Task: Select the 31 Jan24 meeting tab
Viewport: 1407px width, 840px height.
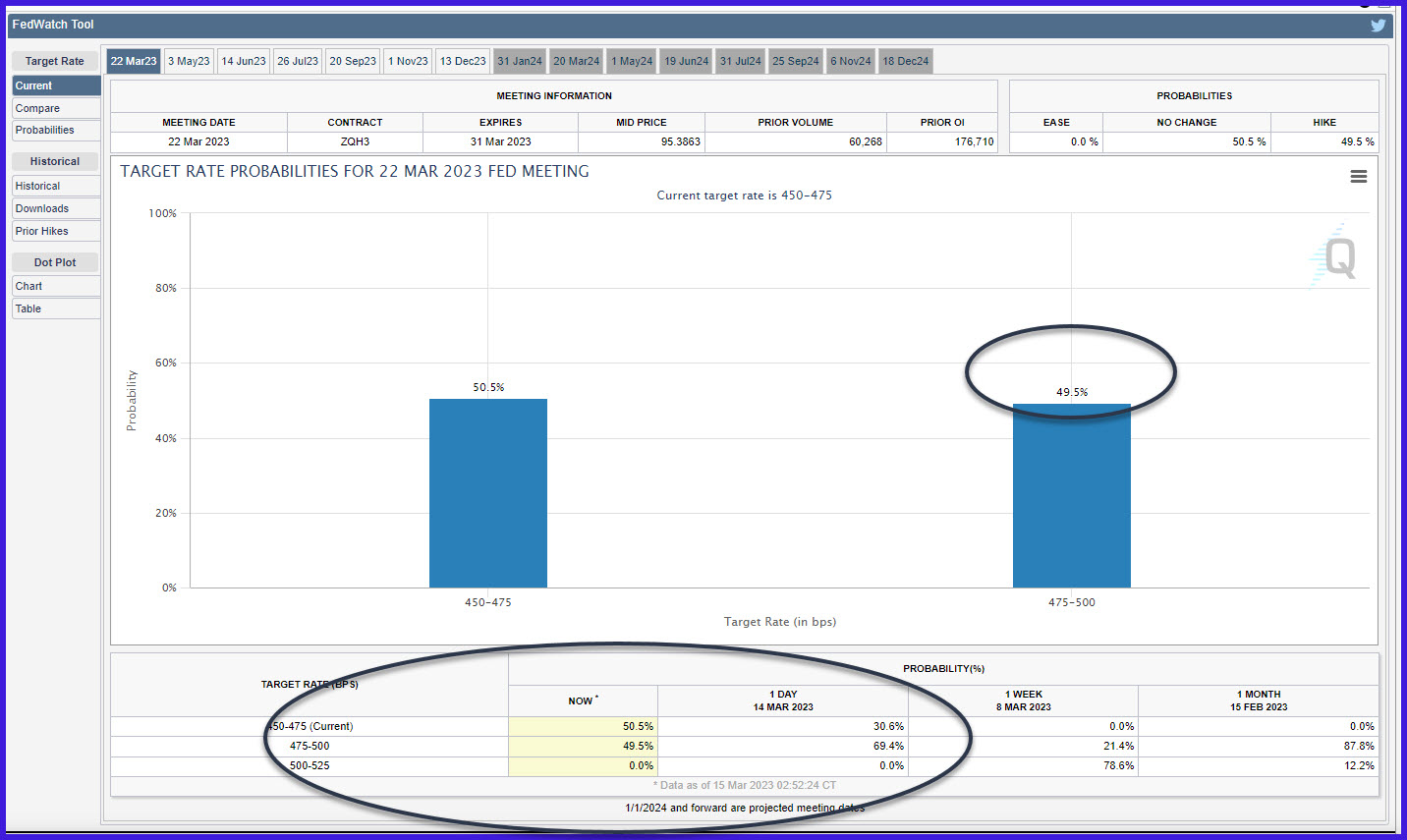Action: (520, 61)
